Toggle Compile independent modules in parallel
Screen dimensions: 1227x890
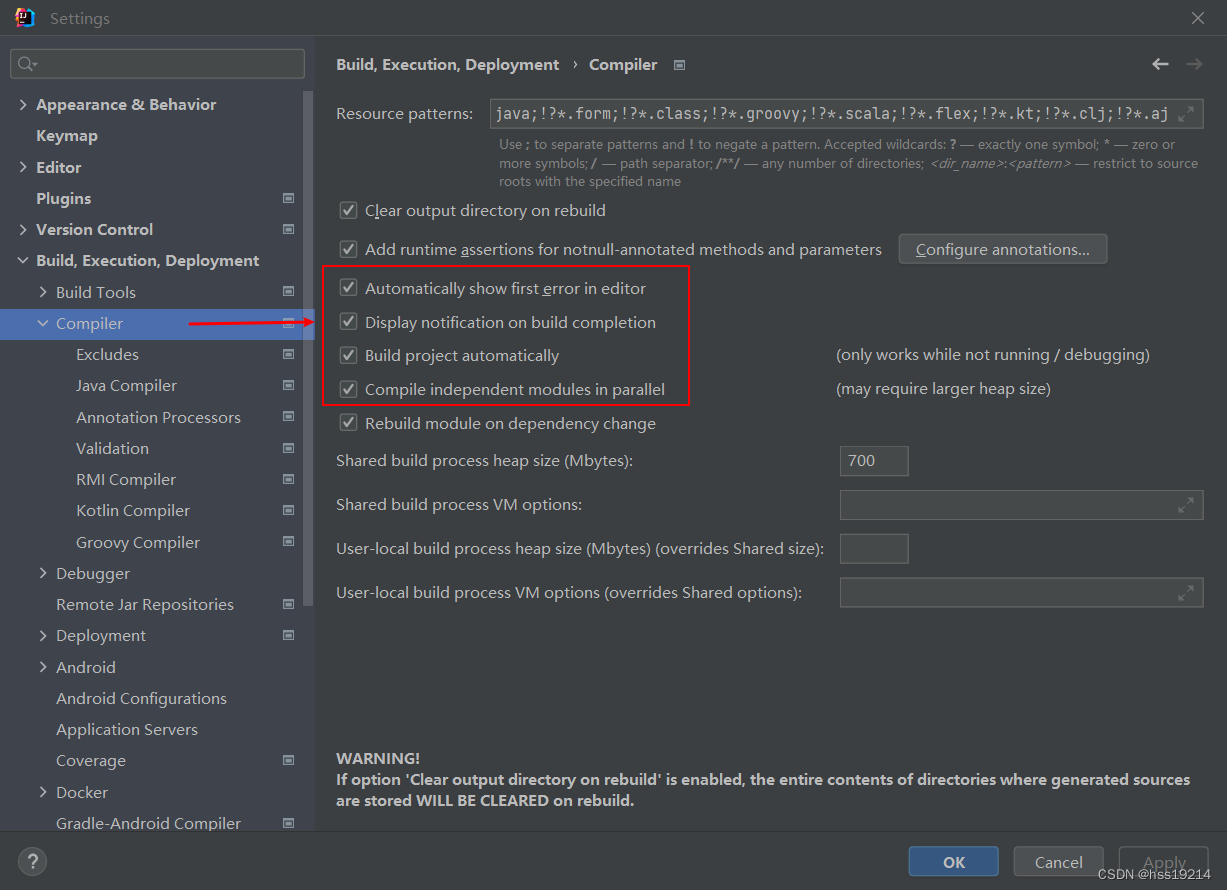click(x=348, y=389)
